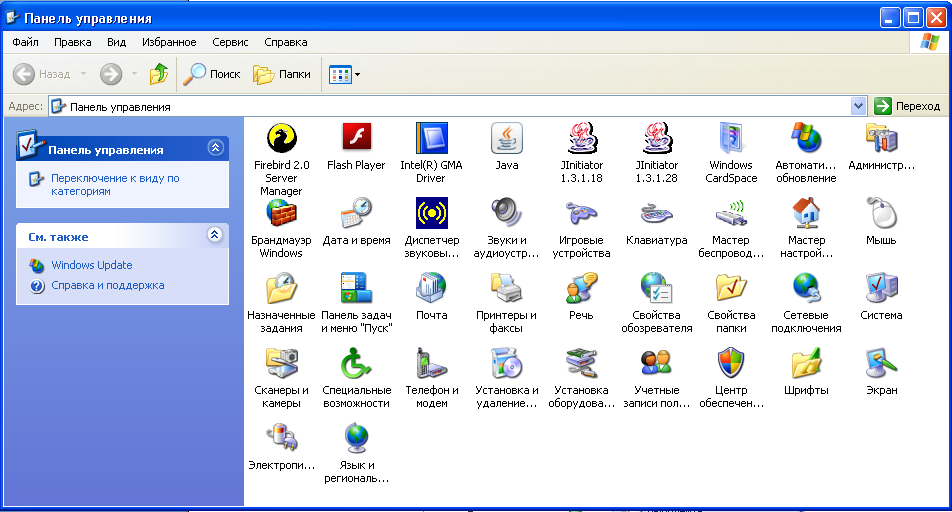952x512 pixels.
Task: Open Сетевые подключения icon
Action: click(806, 288)
